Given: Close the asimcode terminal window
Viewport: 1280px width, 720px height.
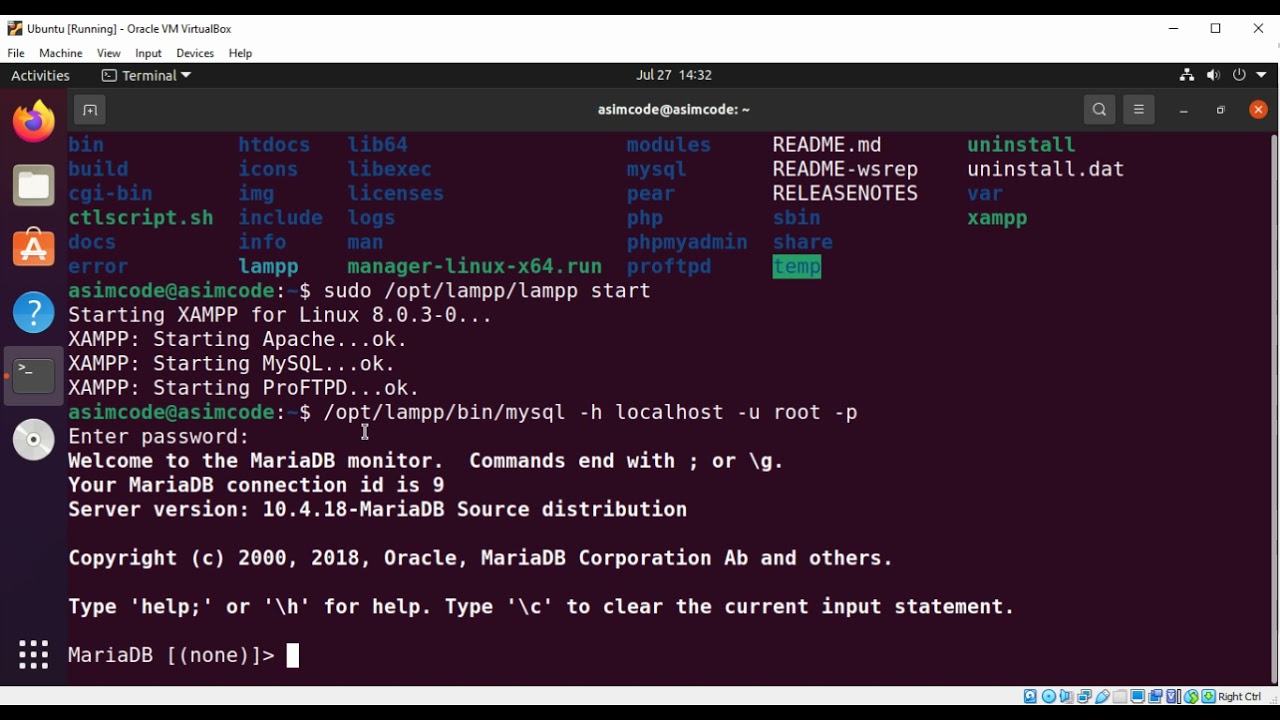Looking at the screenshot, I should click(x=1259, y=110).
